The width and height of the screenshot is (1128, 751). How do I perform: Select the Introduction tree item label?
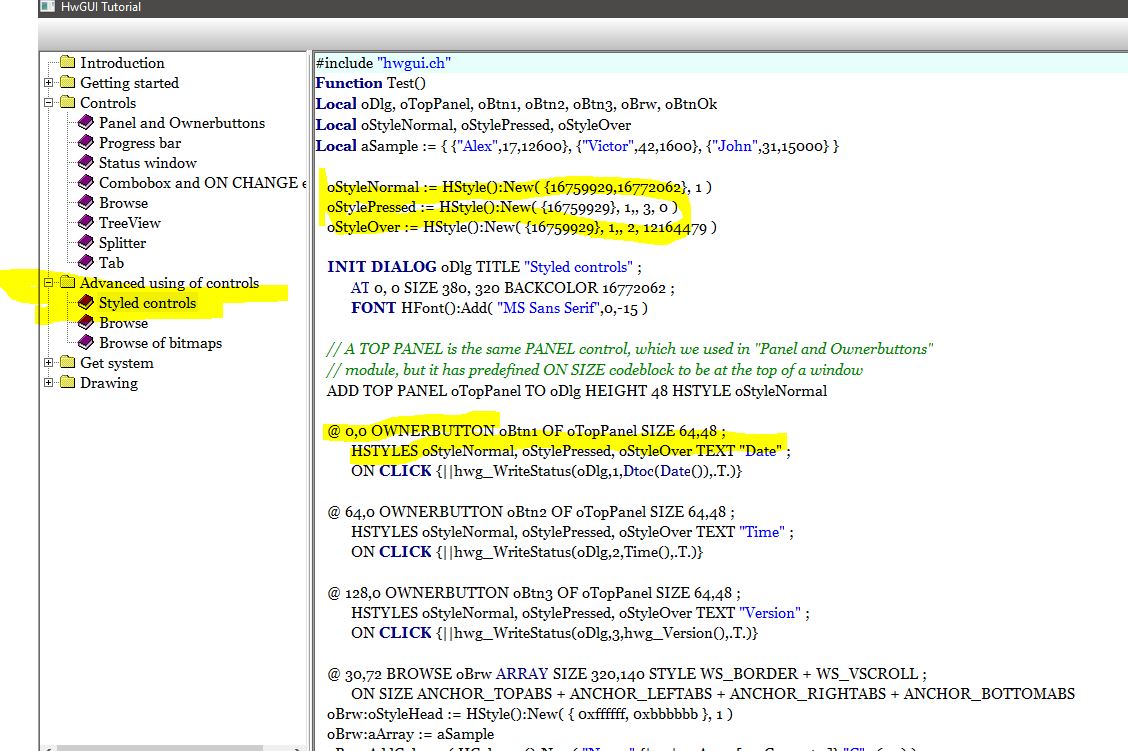(122, 63)
